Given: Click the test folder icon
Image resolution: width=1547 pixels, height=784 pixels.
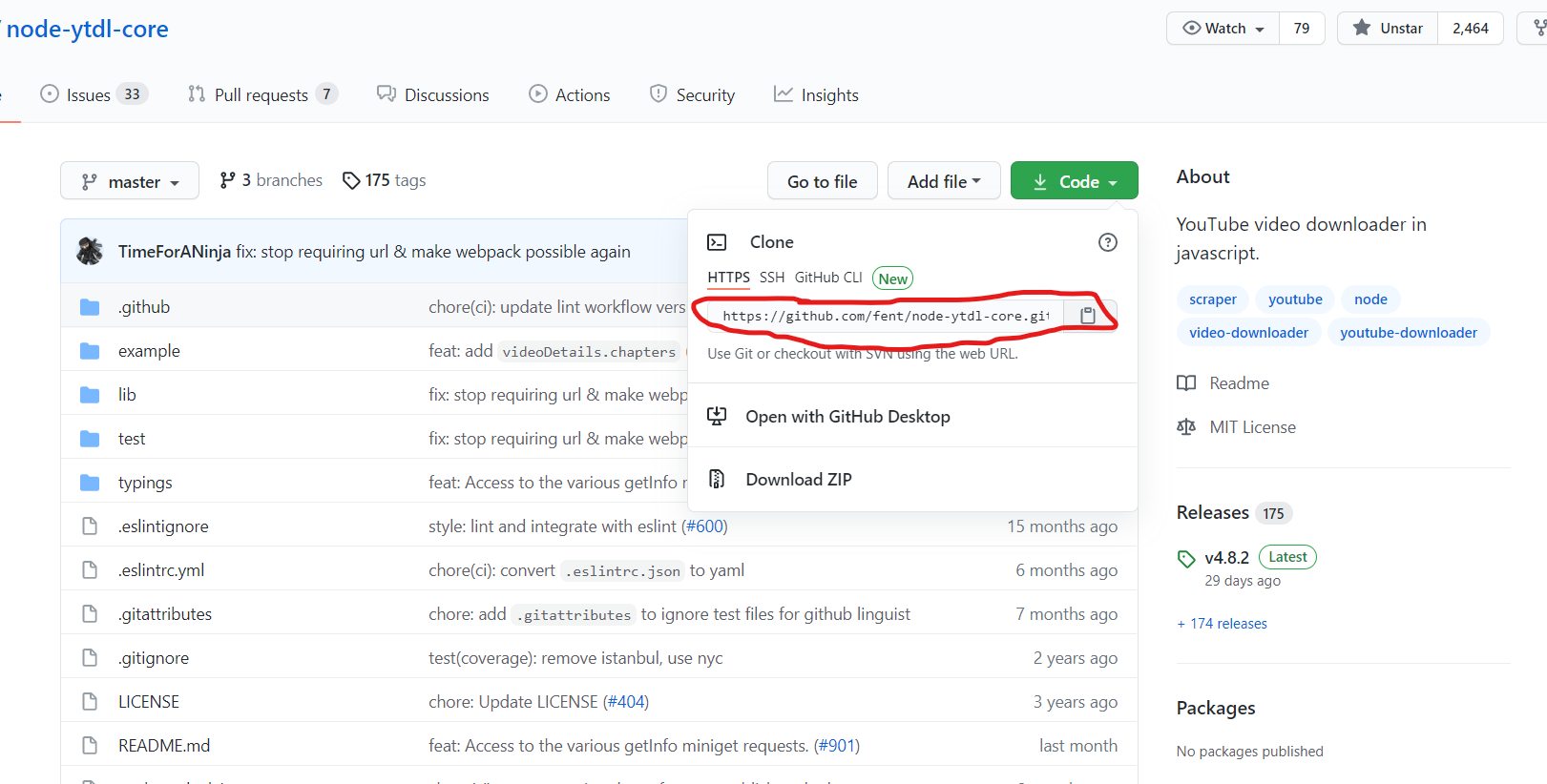Looking at the screenshot, I should point(90,439).
